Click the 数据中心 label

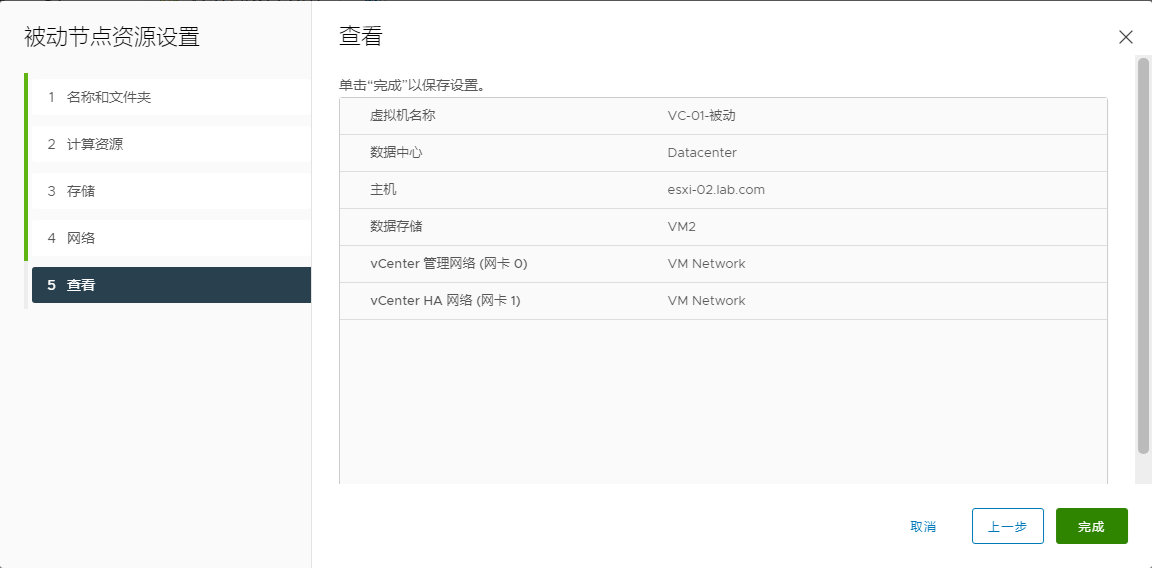397,153
